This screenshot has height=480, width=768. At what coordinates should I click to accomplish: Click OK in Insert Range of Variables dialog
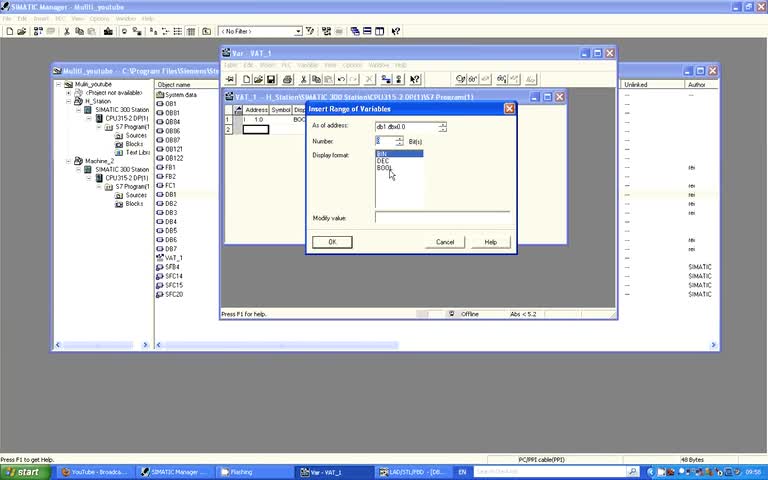pyautogui.click(x=332, y=242)
